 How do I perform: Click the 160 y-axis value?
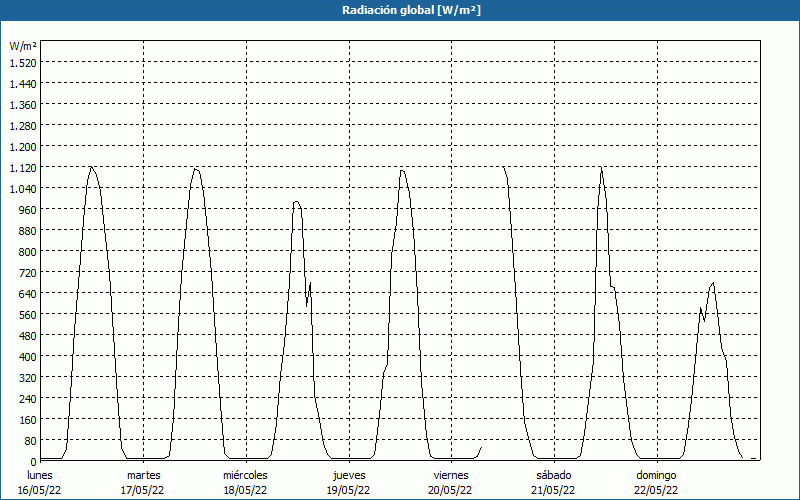[29, 420]
